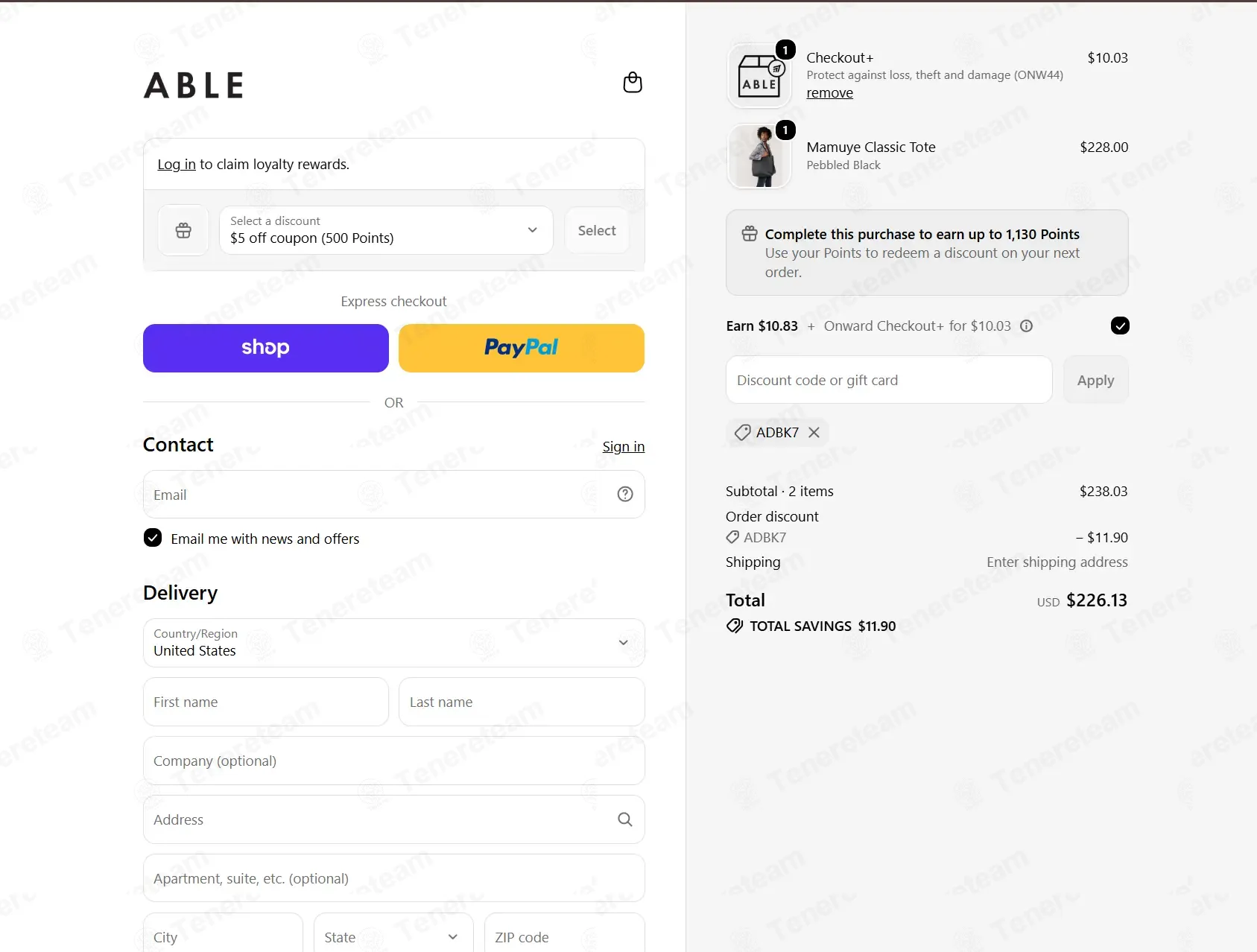This screenshot has height=952, width=1257.
Task: Click the address search magnifier icon
Action: [625, 819]
